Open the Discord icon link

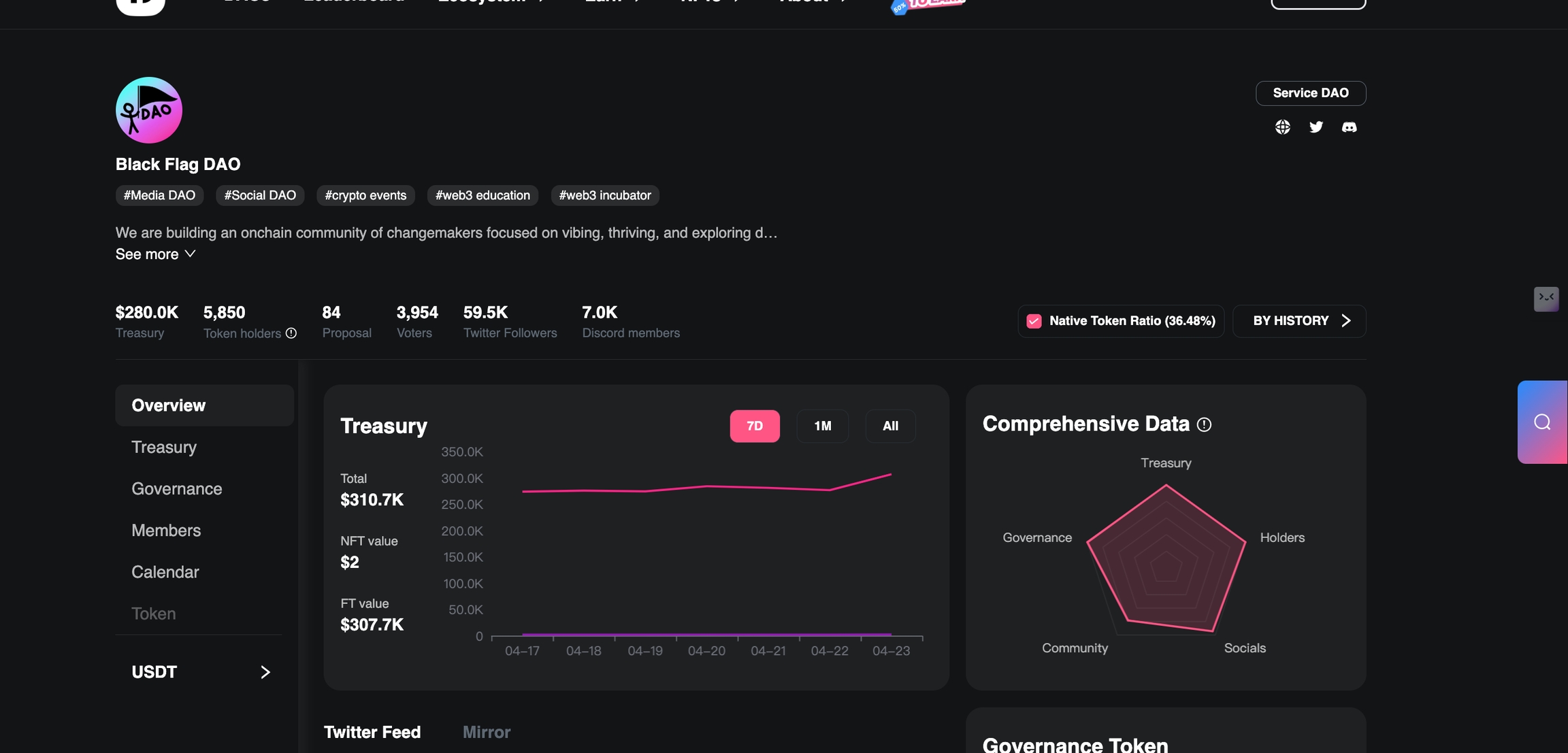coord(1349,127)
